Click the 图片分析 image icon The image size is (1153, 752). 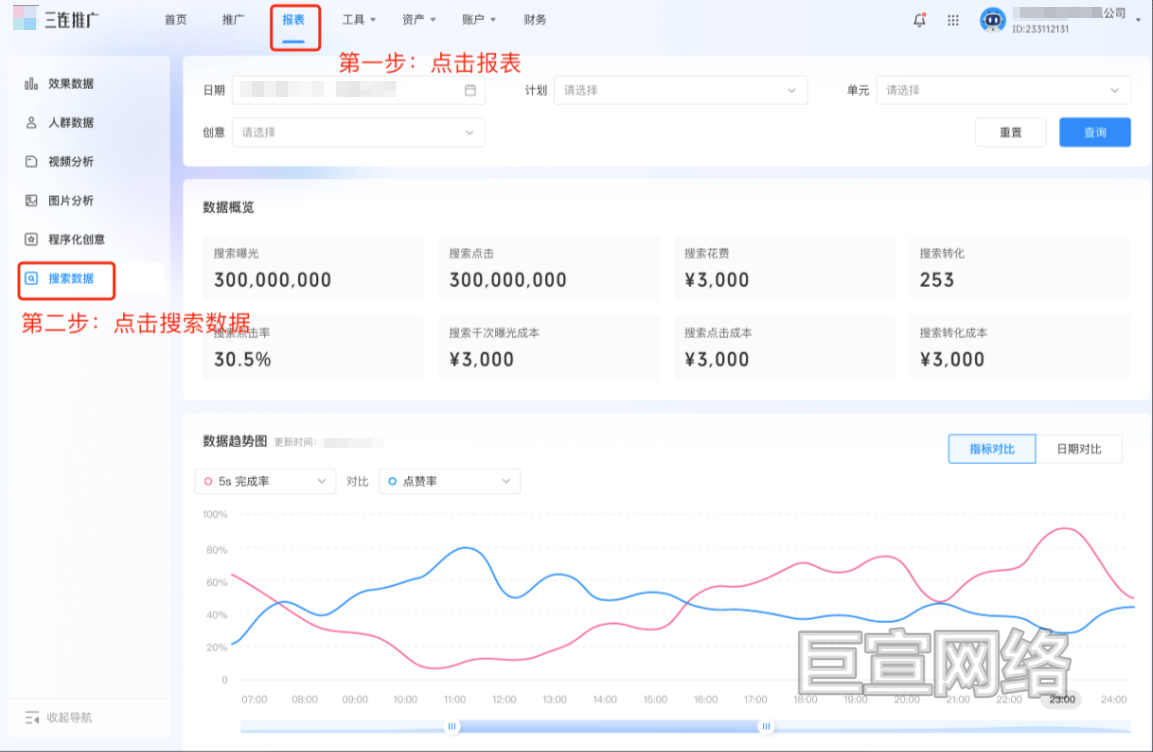[31, 200]
